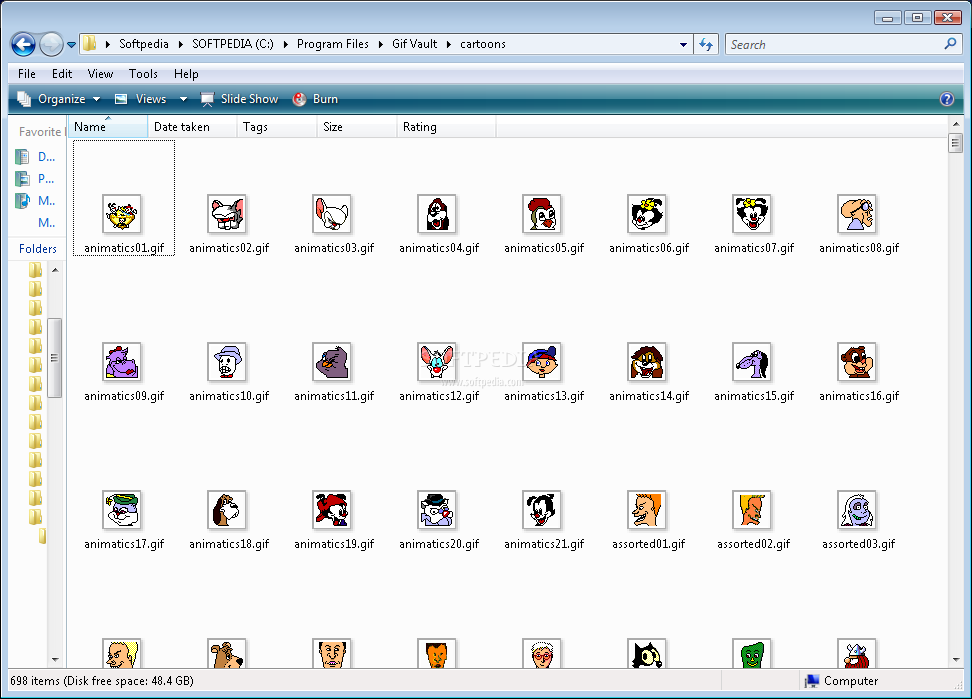
Task: Select animatics15.gif icon
Action: (752, 362)
